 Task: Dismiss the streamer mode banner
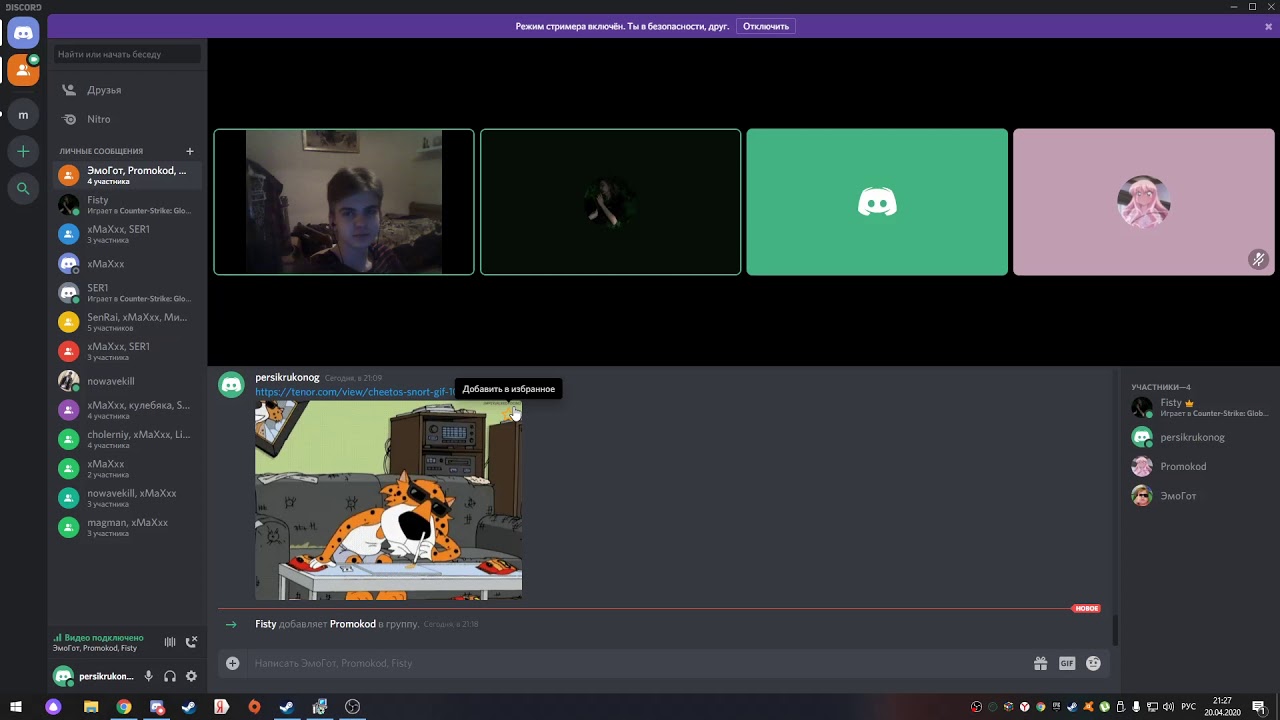click(1268, 27)
